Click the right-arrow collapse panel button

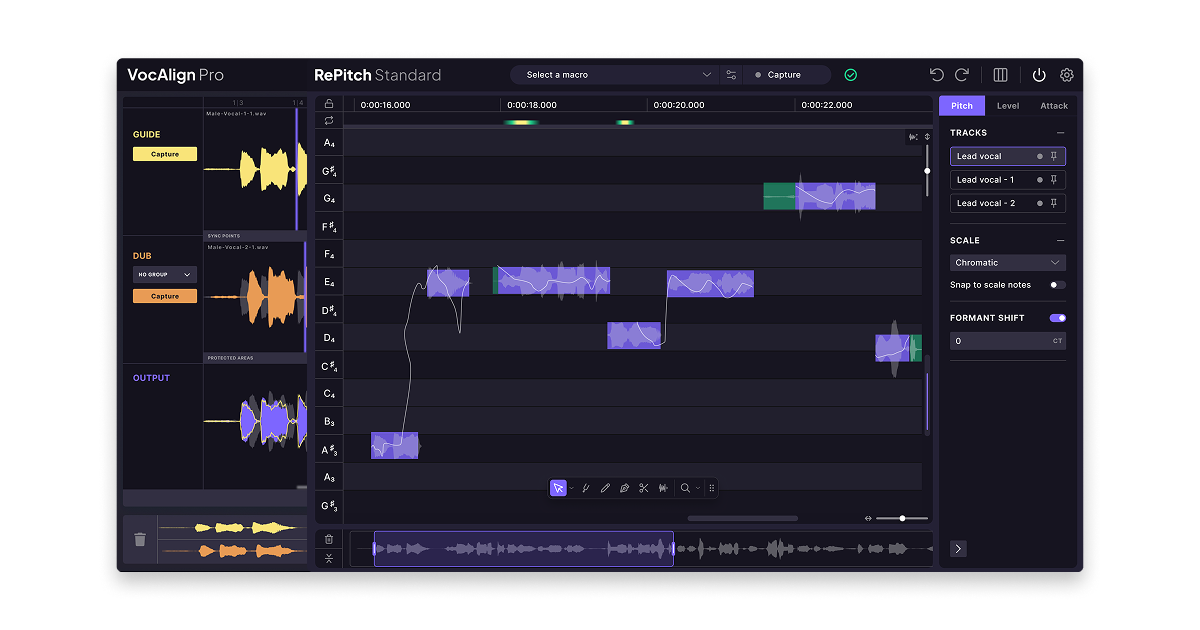pyautogui.click(x=958, y=548)
